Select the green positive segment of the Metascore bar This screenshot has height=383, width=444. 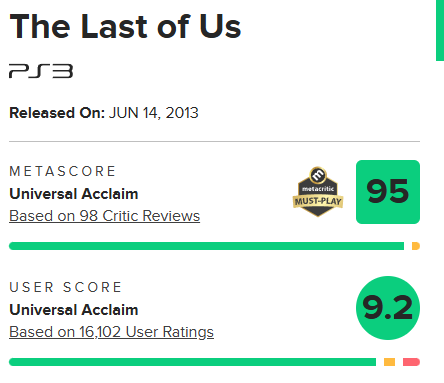coord(206,246)
